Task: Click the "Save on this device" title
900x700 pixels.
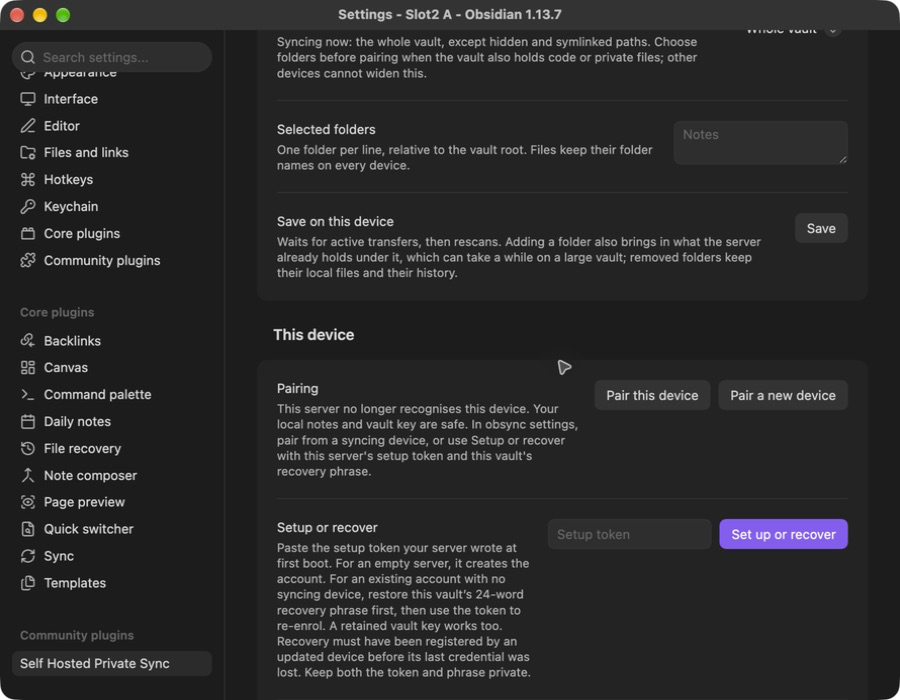Action: coord(335,221)
